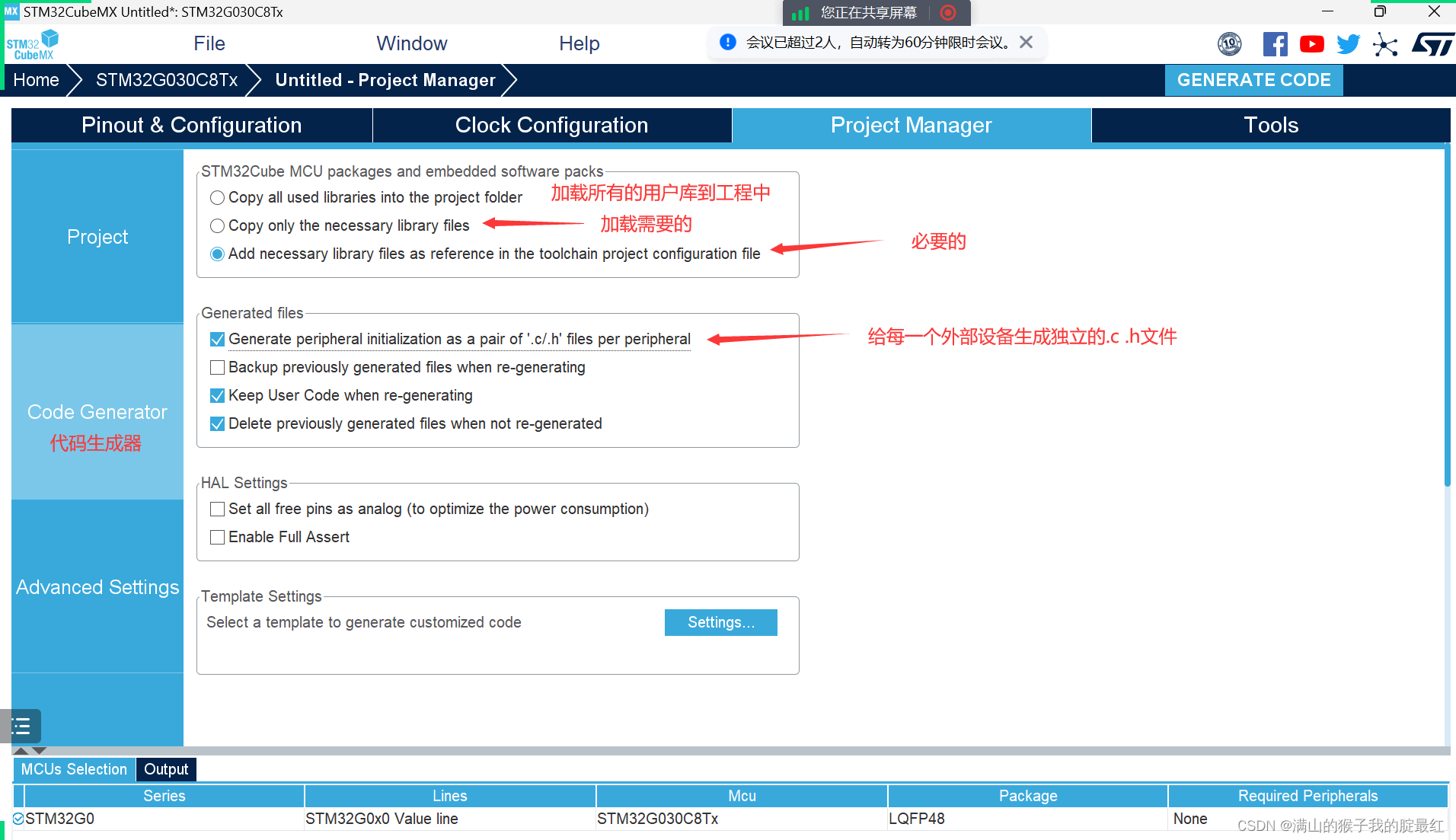Sort by the Series column header
This screenshot has height=840, width=1456.
click(x=164, y=796)
